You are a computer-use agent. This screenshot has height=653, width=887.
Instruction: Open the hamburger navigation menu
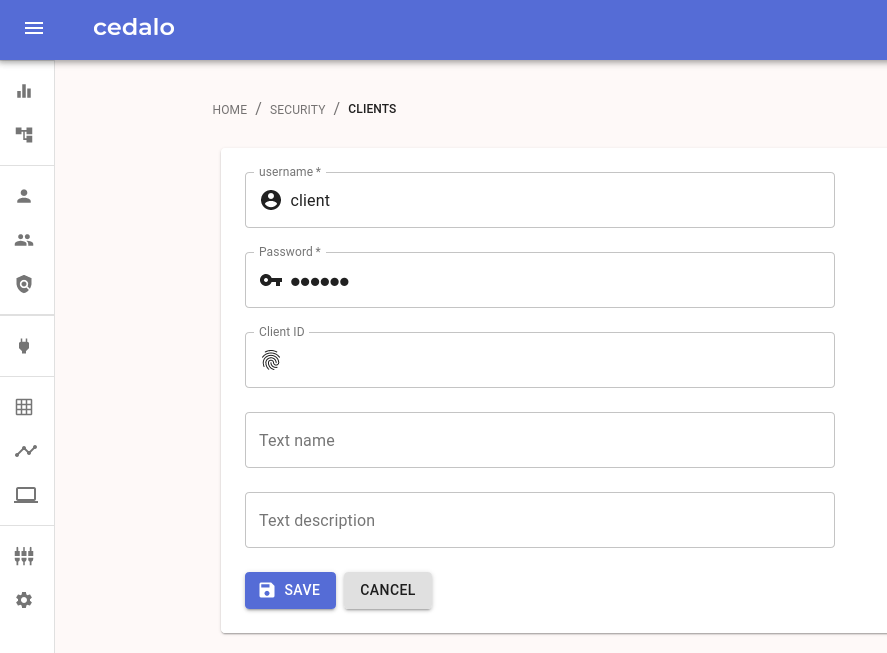coord(34,28)
